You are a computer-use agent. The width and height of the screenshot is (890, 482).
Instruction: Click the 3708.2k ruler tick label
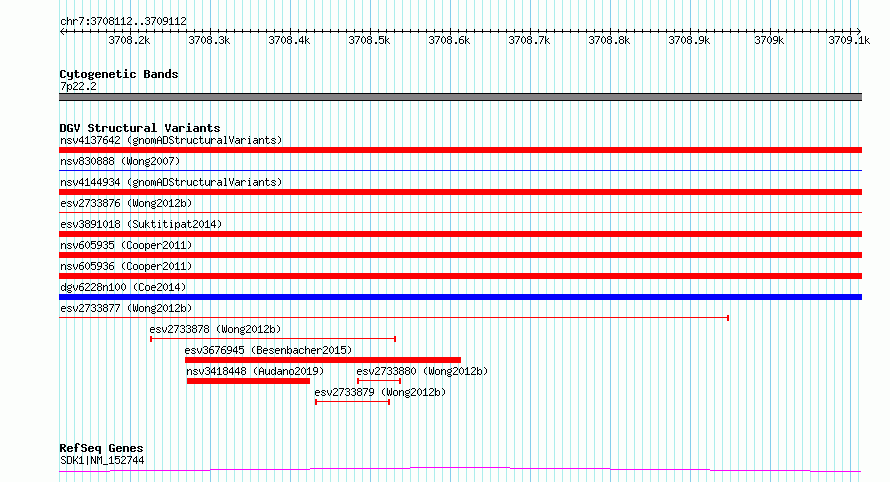point(129,40)
